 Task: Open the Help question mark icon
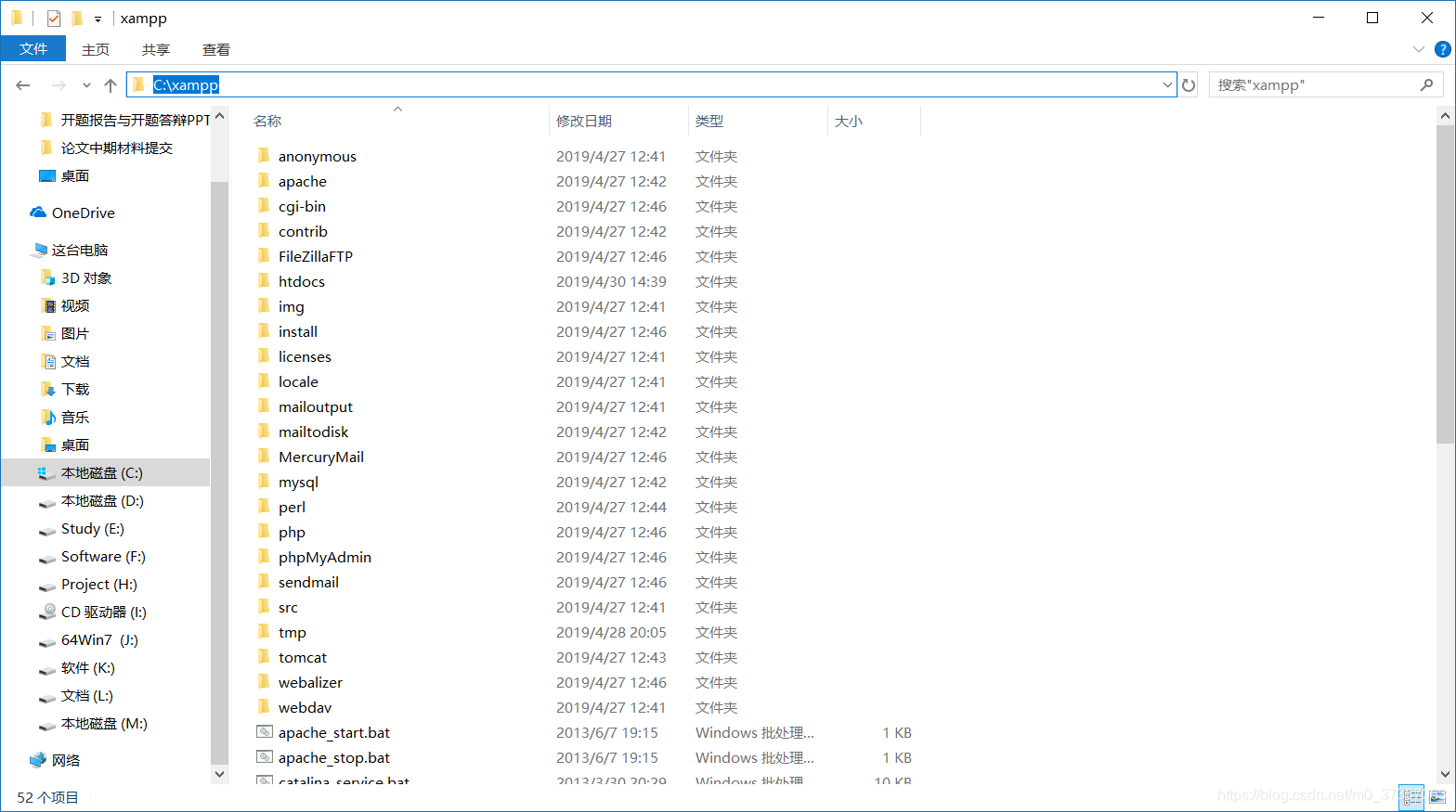point(1443,49)
